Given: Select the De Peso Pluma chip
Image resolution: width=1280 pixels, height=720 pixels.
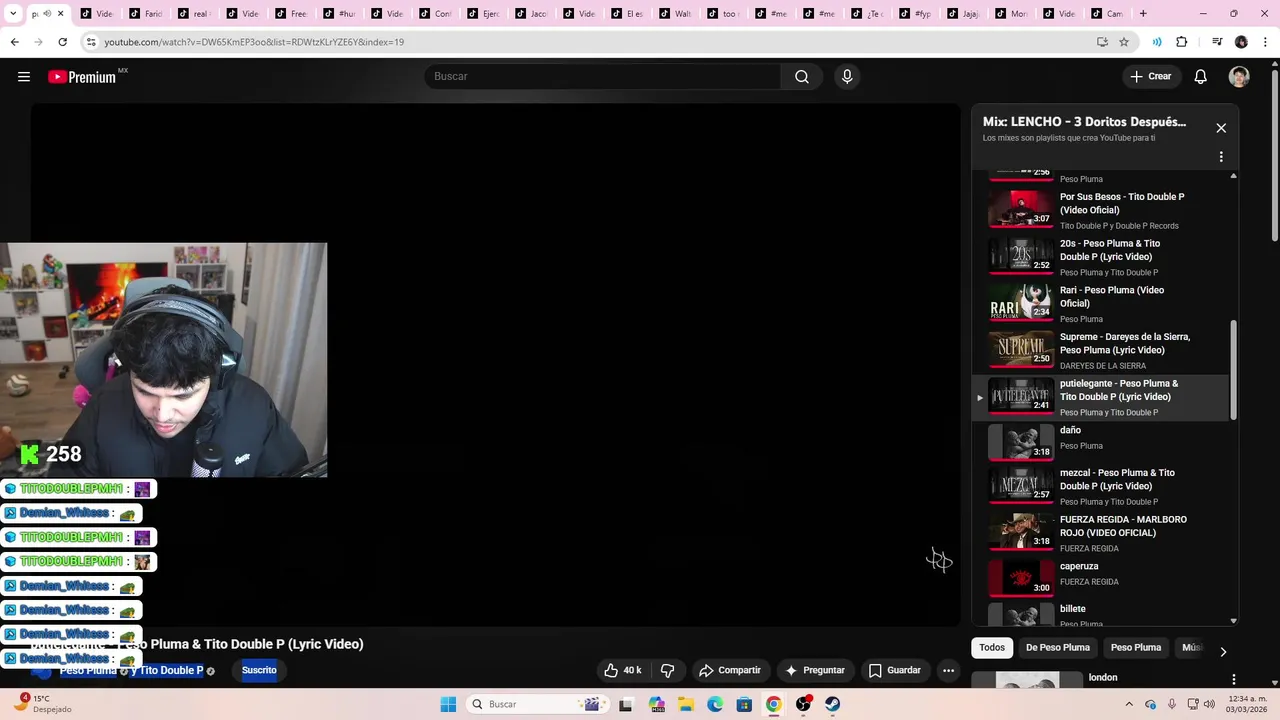Looking at the screenshot, I should click(x=1058, y=648).
